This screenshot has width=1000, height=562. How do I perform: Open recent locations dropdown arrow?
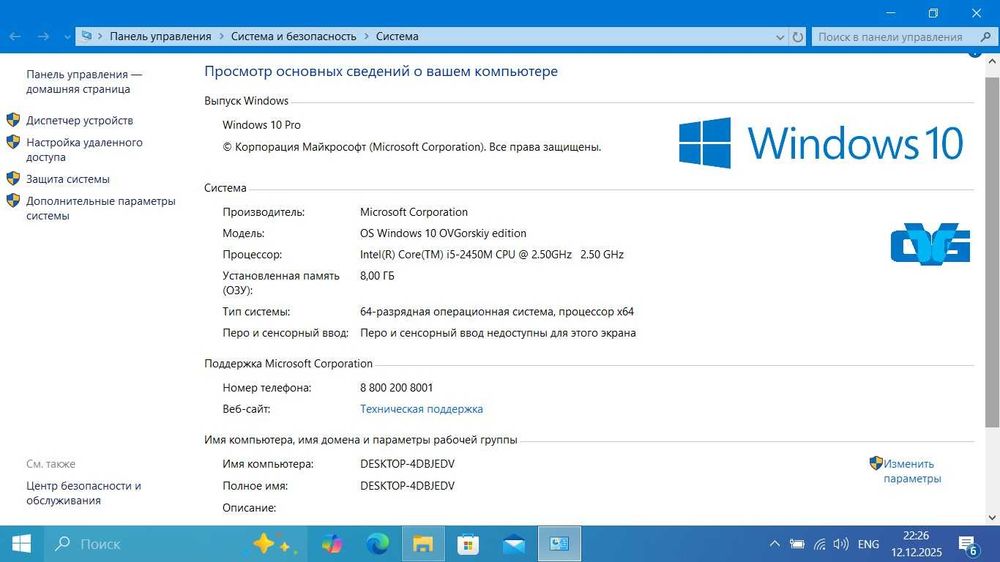click(67, 37)
